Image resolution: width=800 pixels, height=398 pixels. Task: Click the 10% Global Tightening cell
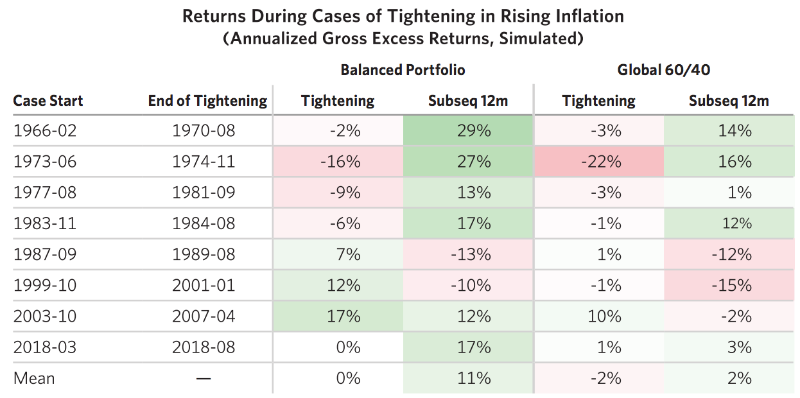click(599, 316)
